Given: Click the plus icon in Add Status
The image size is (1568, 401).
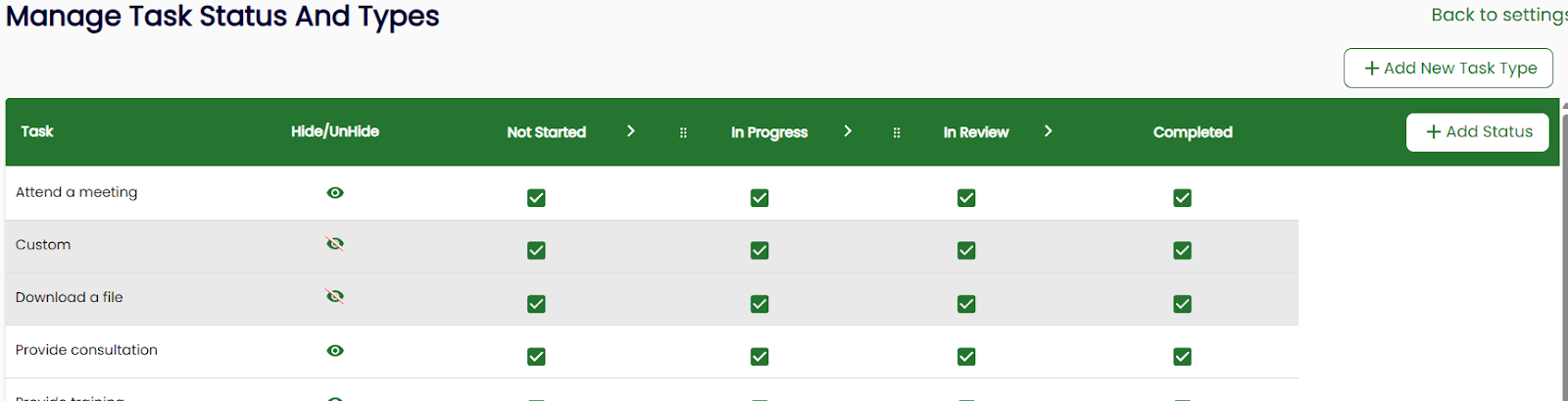Looking at the screenshot, I should (1433, 132).
